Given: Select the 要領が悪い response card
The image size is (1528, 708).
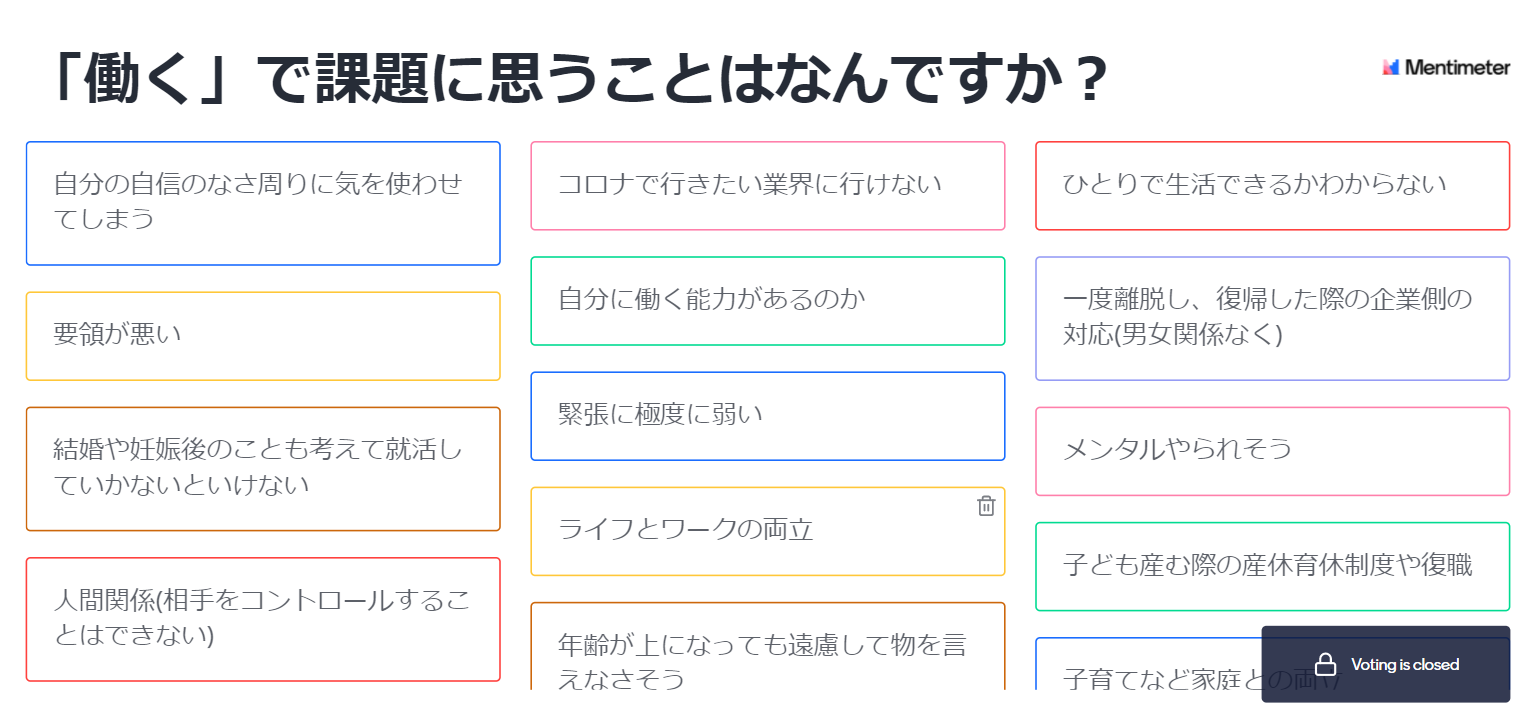Looking at the screenshot, I should pyautogui.click(x=263, y=336).
